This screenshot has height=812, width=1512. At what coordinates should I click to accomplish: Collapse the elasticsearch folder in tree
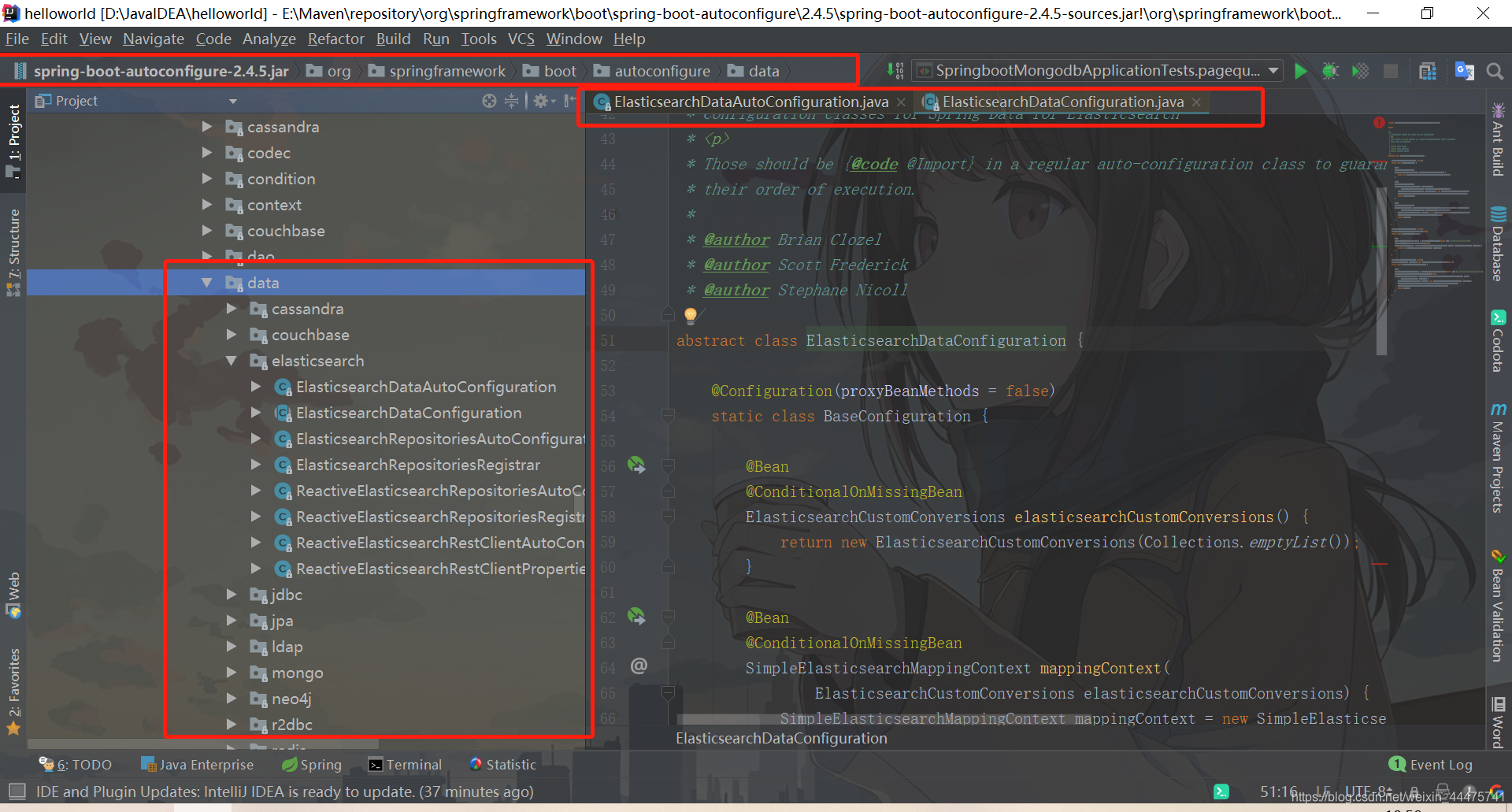(x=232, y=361)
